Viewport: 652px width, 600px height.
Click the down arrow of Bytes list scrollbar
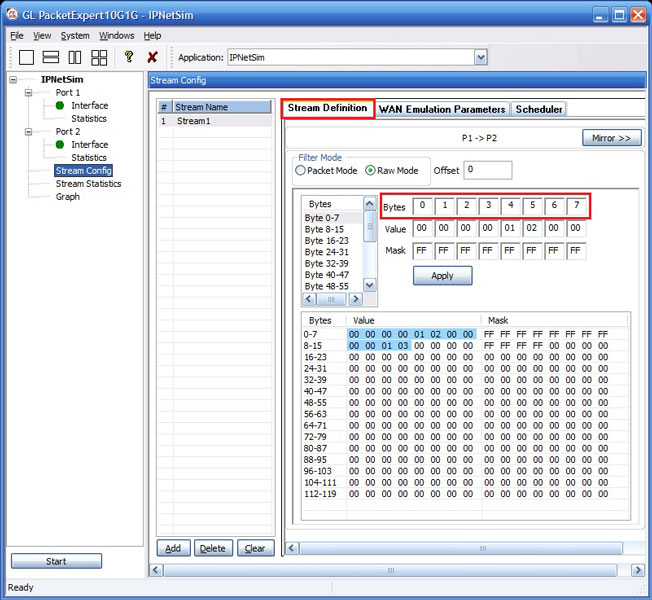pyautogui.click(x=369, y=285)
